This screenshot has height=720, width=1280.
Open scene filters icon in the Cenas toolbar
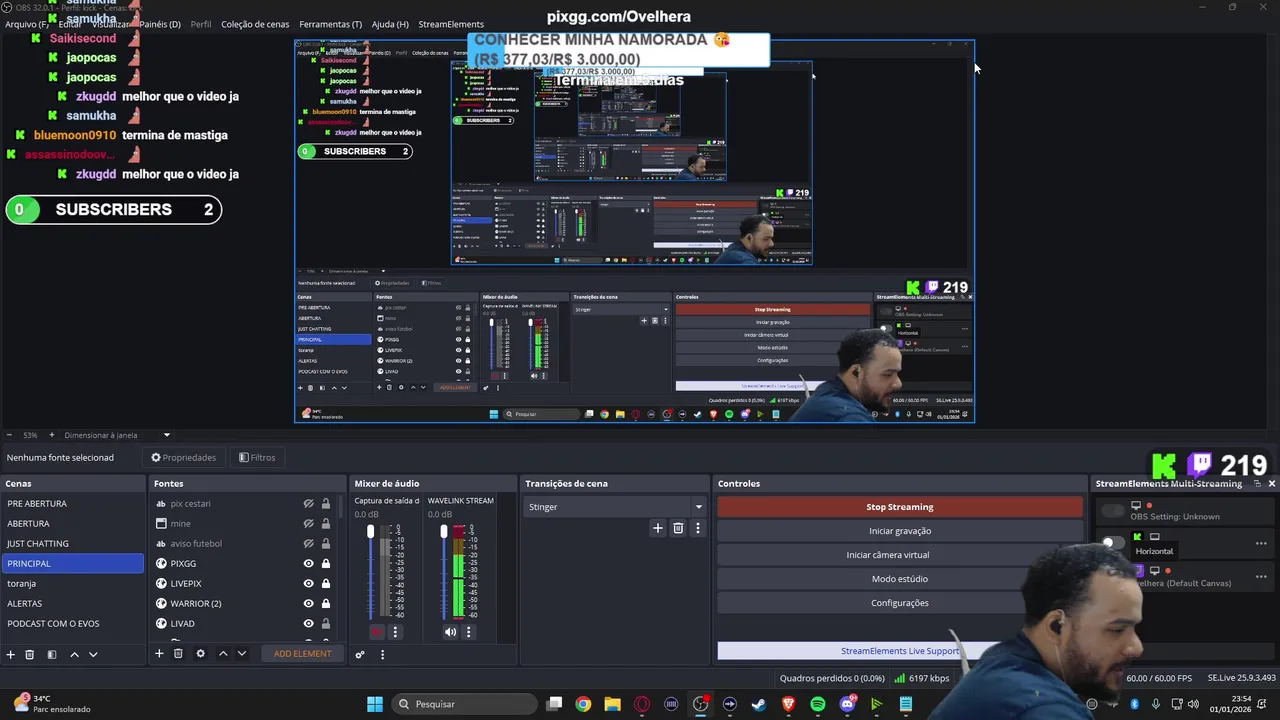click(x=52, y=654)
